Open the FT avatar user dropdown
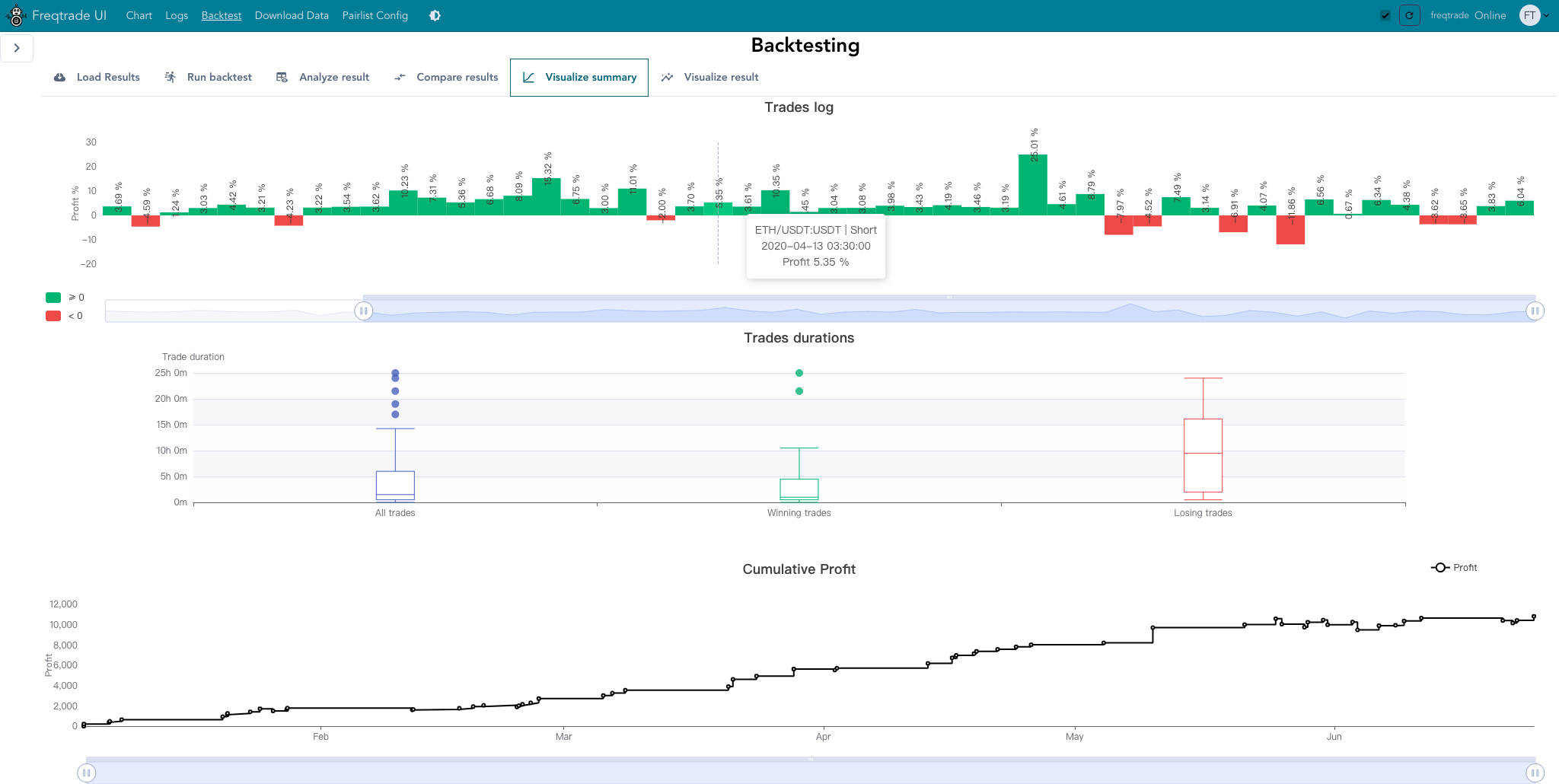1559x784 pixels. point(1533,15)
